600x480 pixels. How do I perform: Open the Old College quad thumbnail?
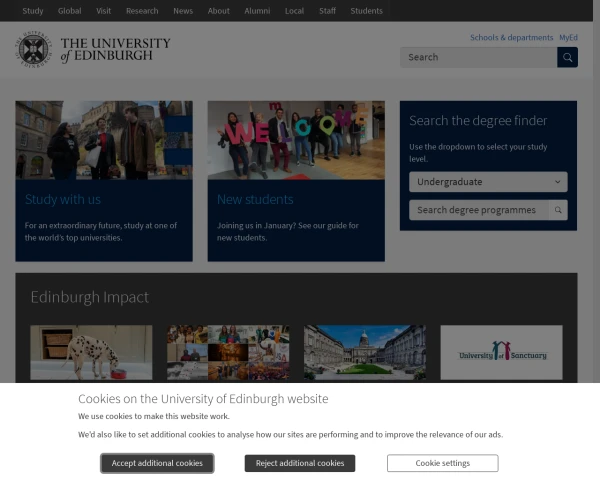(365, 353)
